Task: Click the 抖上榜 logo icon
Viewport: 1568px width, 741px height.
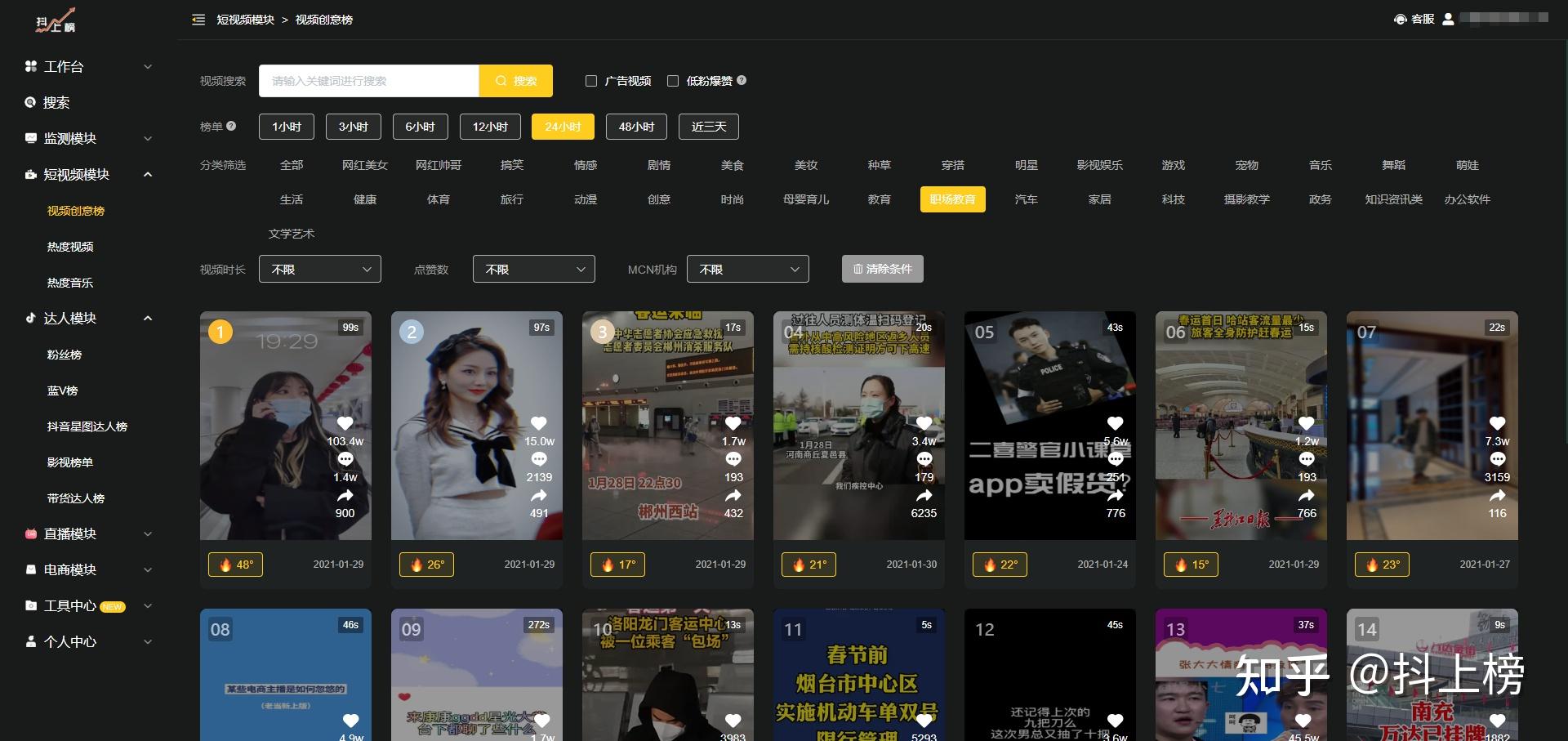Action: [x=56, y=20]
